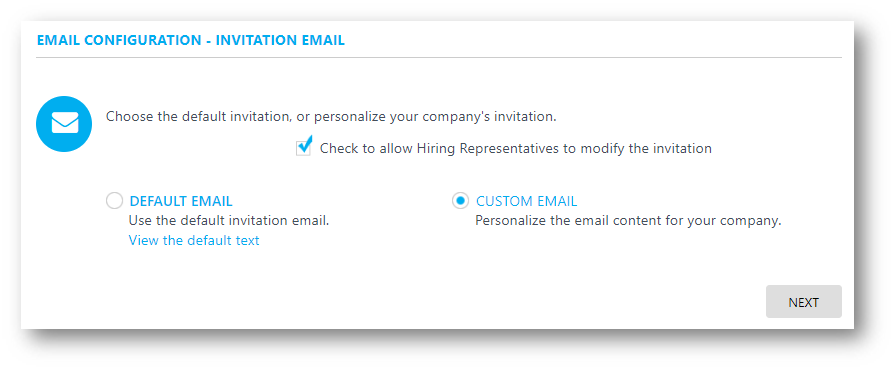
Task: Click the filled blue dot of Custom Email
Action: 460,201
